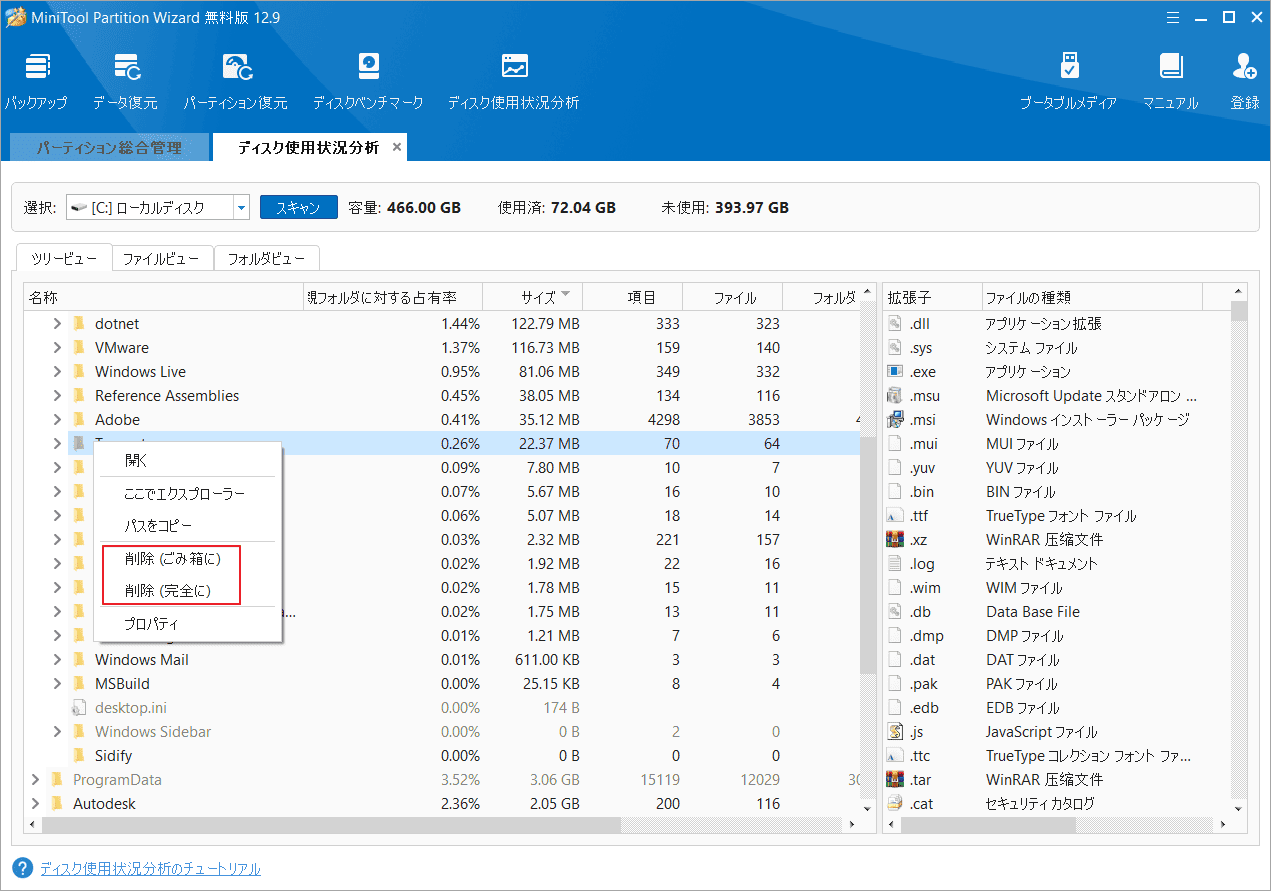
Task: Switch to ファイルビュー tab
Action: pyautogui.click(x=163, y=258)
